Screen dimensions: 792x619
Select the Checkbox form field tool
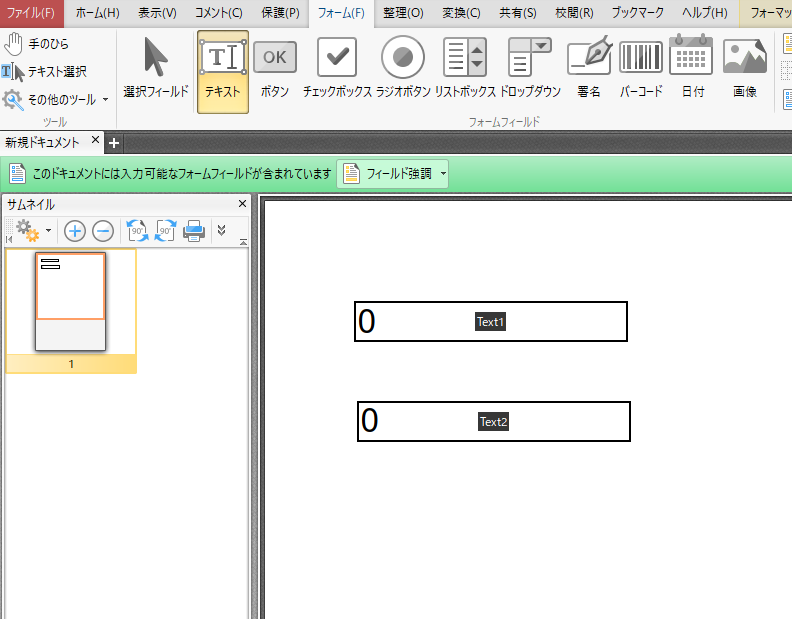coord(337,69)
